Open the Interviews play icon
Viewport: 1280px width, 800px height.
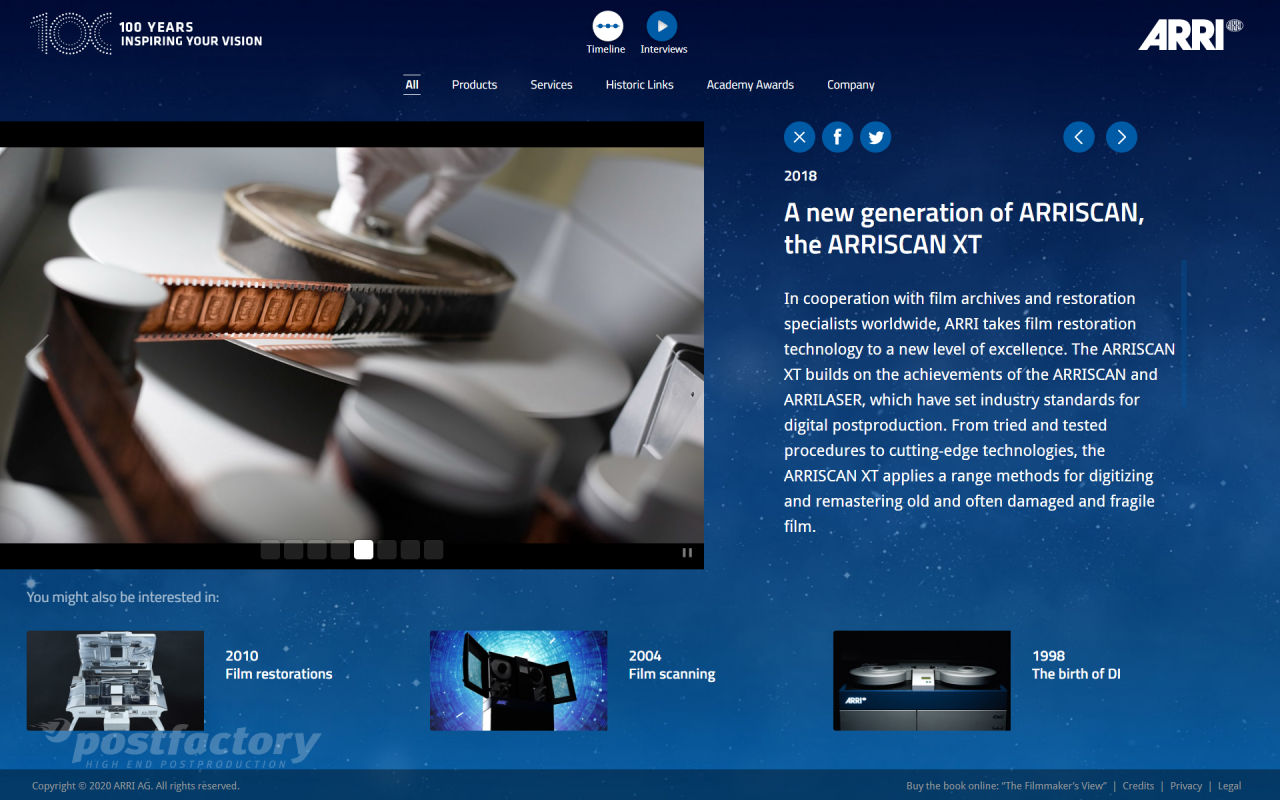[x=661, y=26]
